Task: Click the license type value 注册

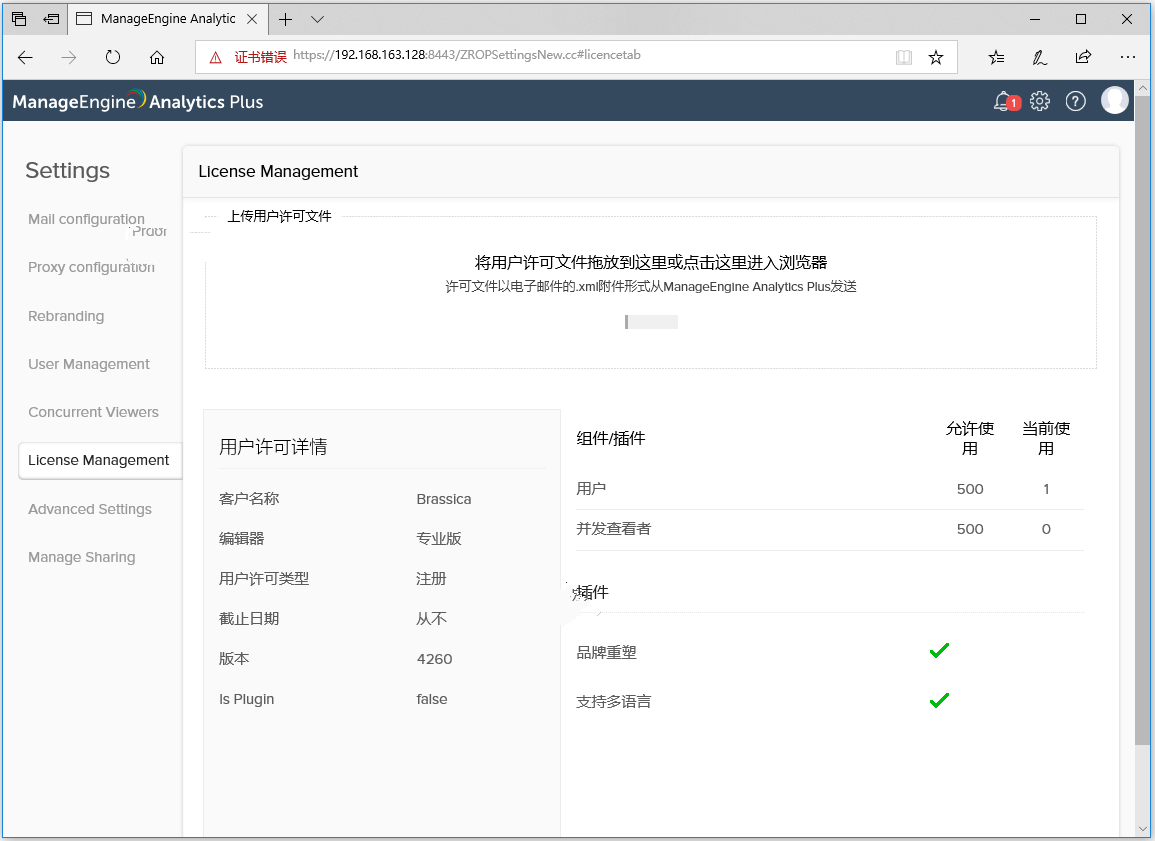Action: [x=432, y=579]
